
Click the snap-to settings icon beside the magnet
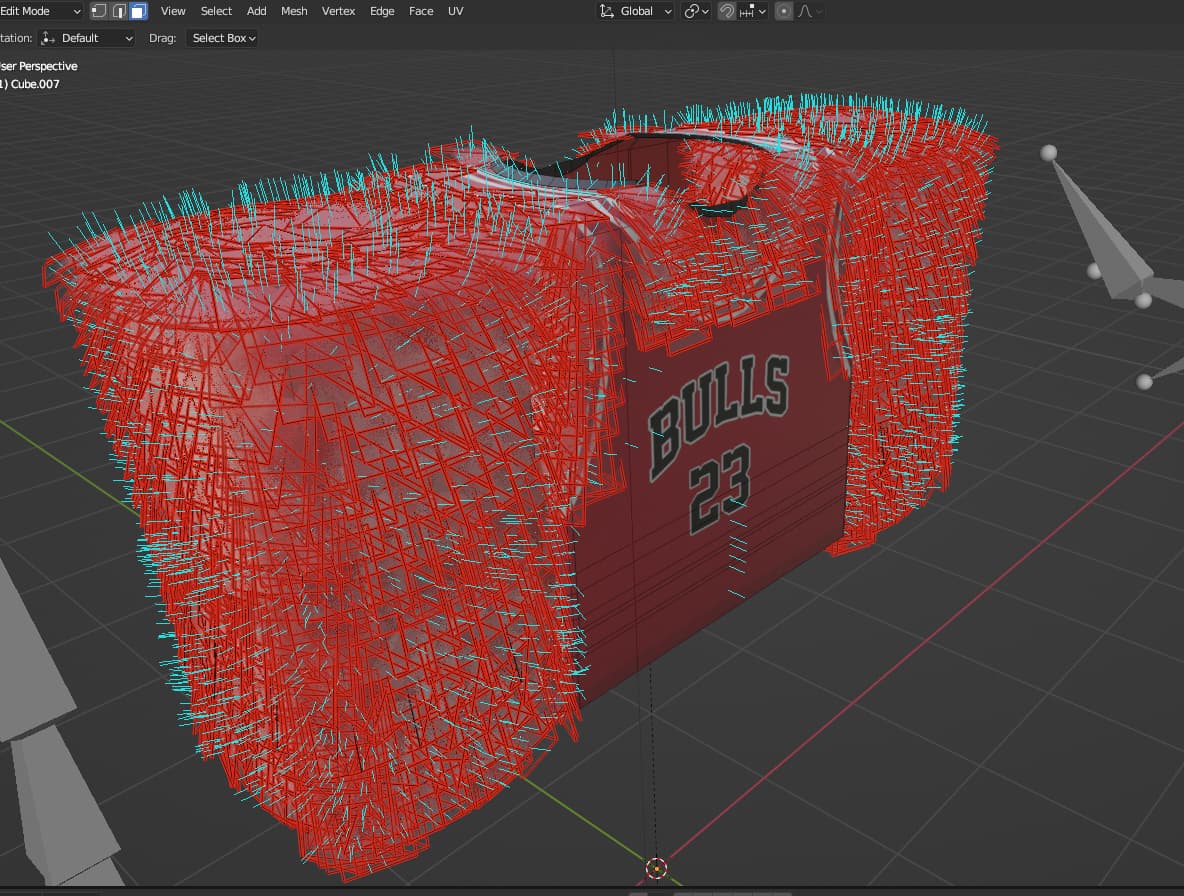pyautogui.click(x=747, y=11)
